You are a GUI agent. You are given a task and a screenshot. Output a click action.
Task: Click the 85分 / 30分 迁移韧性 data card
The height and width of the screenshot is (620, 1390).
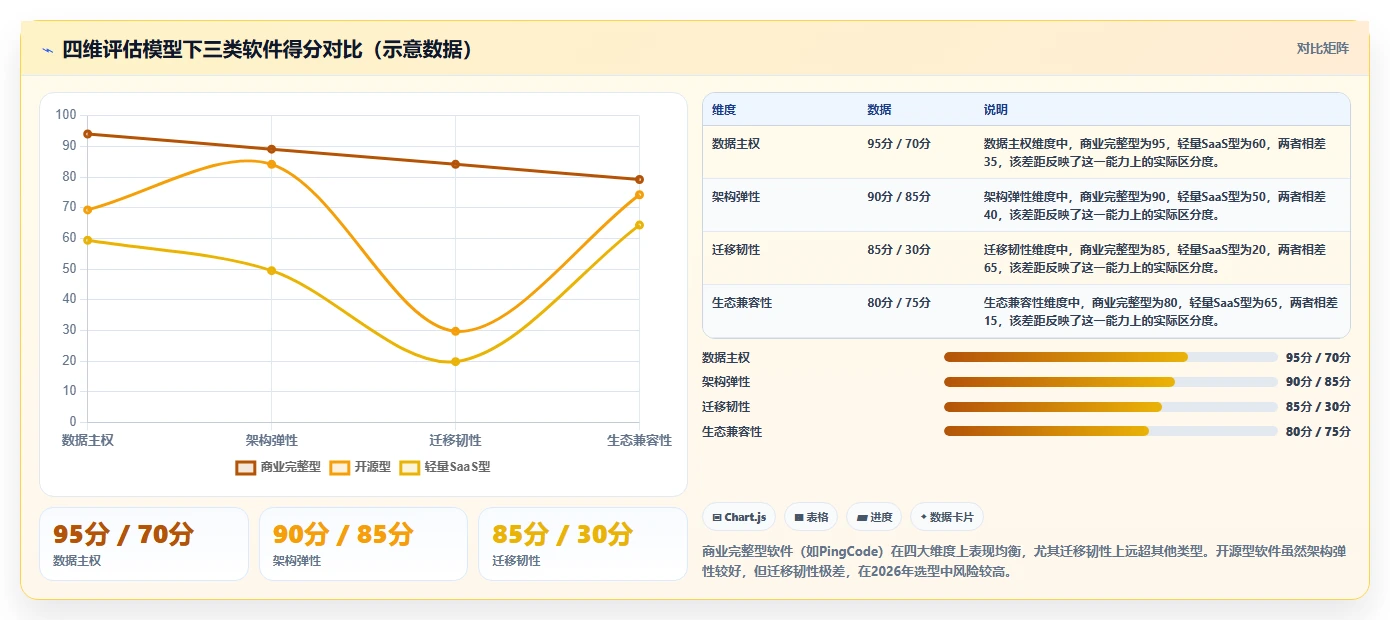(583, 544)
